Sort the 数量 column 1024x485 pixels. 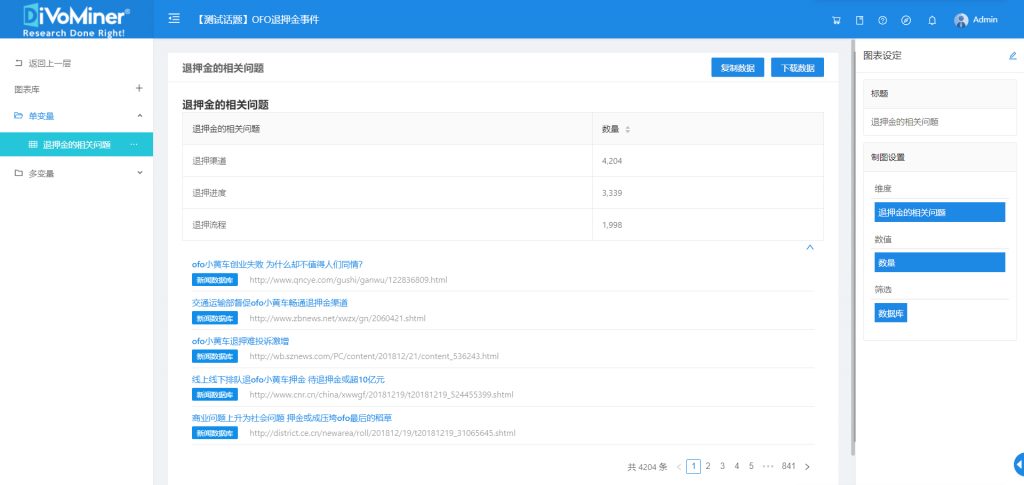click(628, 129)
